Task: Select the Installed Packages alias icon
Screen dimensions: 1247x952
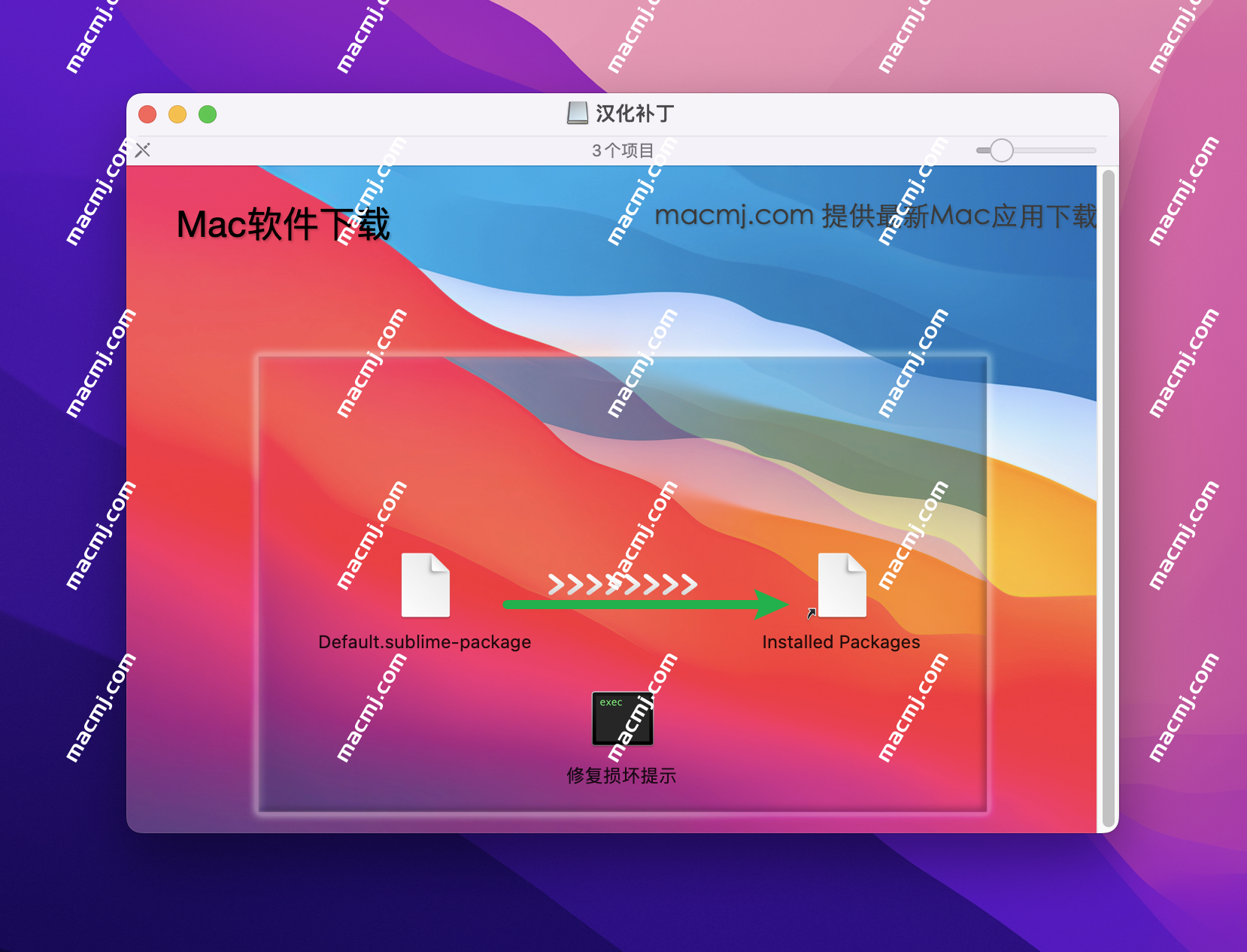Action: tap(842, 585)
